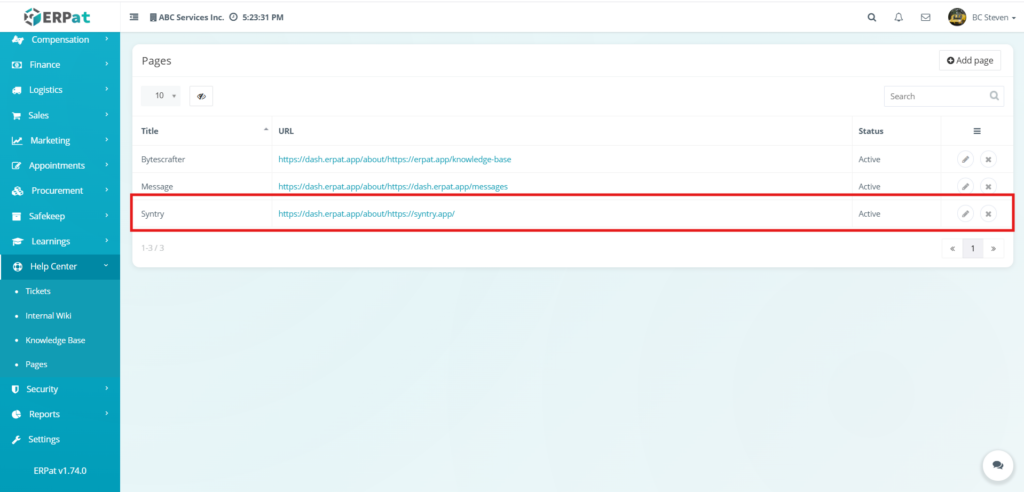The width and height of the screenshot is (1024, 492).
Task: Click the Message title cell
Action: pos(157,186)
